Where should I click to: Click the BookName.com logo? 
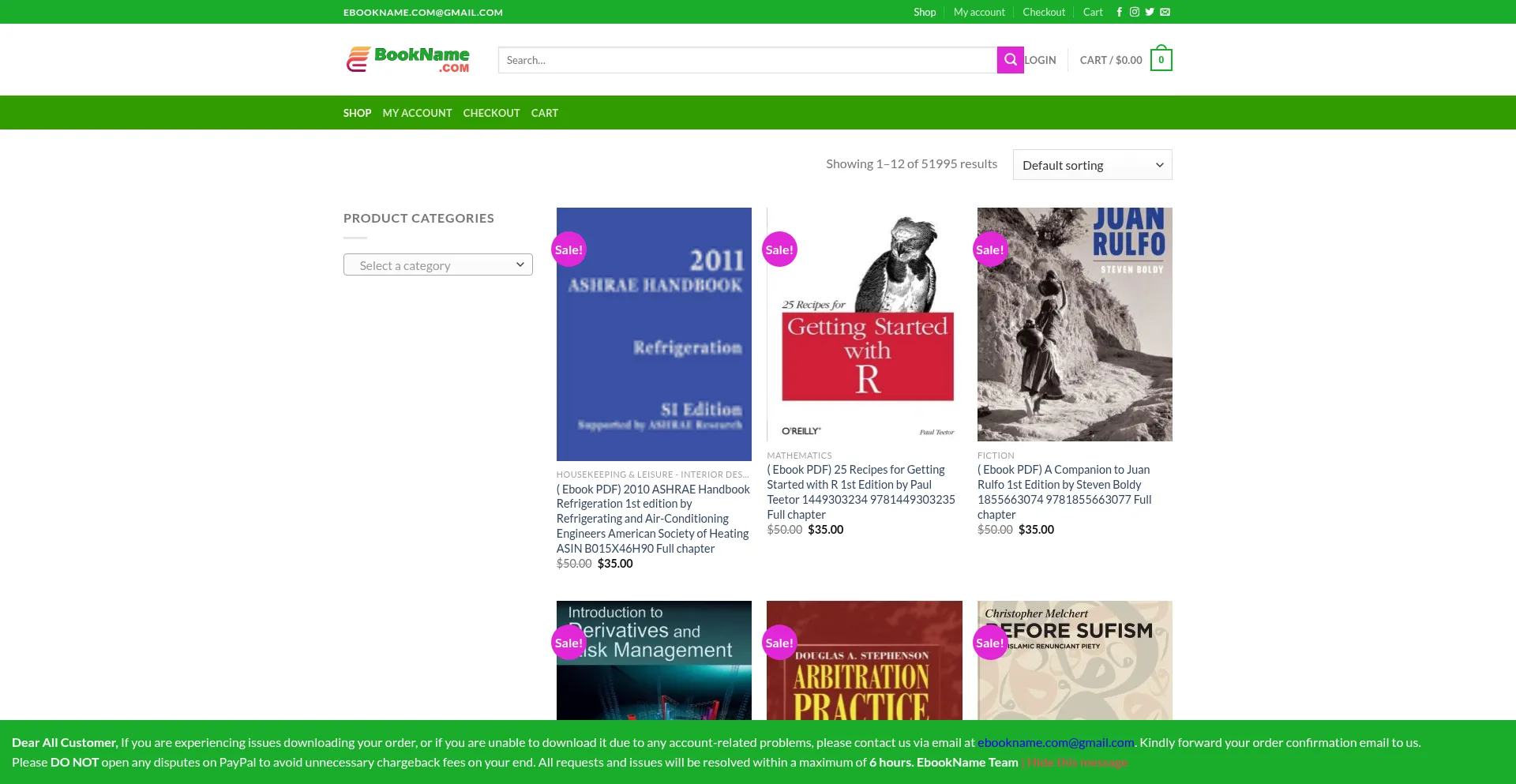pyautogui.click(x=407, y=60)
